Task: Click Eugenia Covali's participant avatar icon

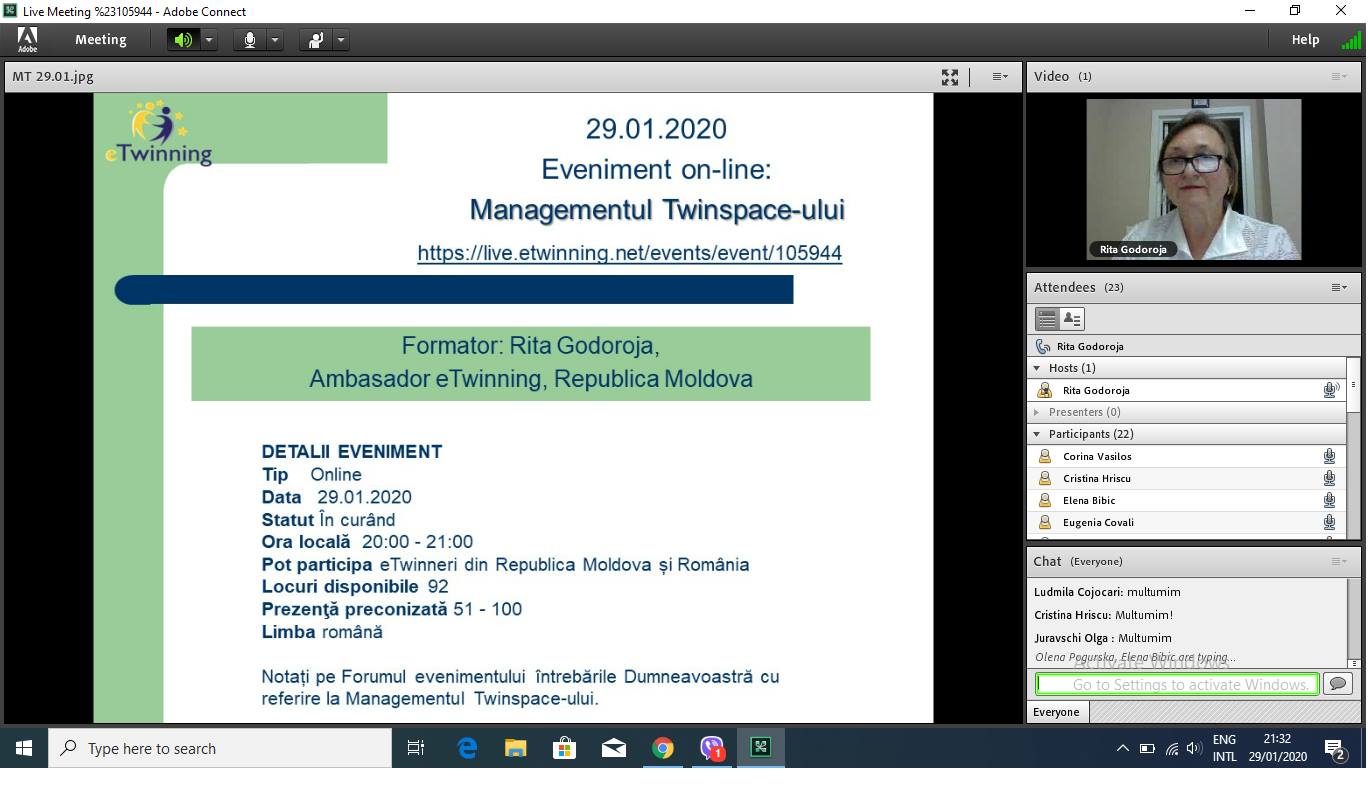Action: pyautogui.click(x=1045, y=522)
